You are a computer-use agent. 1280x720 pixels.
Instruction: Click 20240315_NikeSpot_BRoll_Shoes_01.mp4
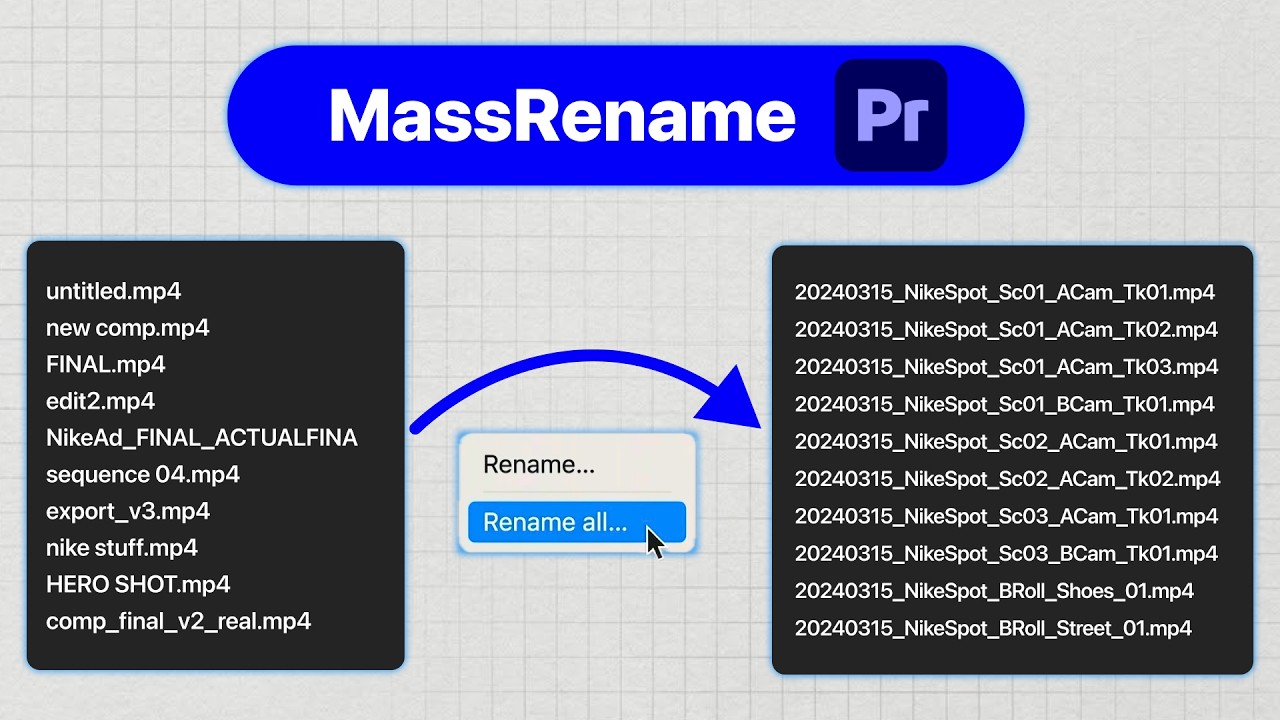tap(994, 591)
